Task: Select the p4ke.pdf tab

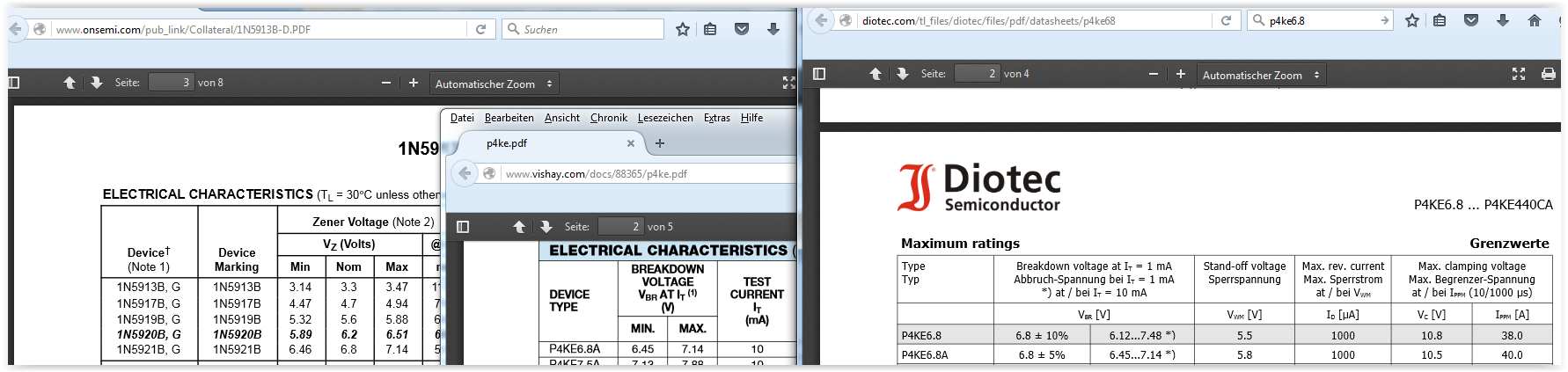Action: (546, 143)
